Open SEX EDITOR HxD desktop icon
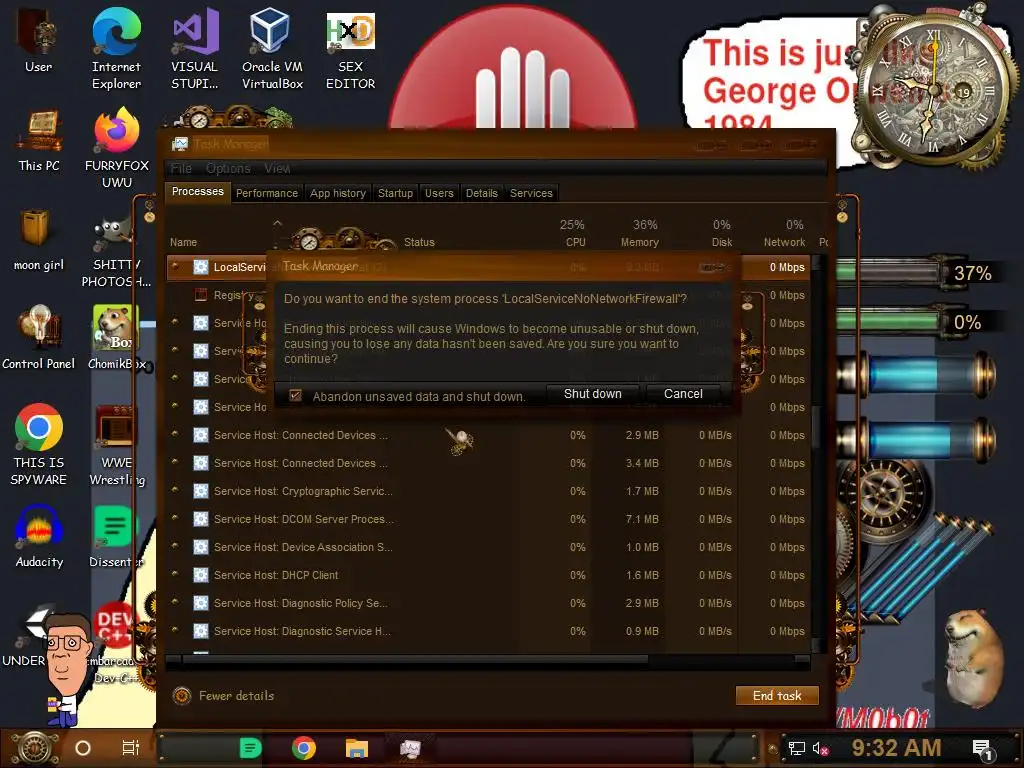1024x768 pixels. pos(350,50)
